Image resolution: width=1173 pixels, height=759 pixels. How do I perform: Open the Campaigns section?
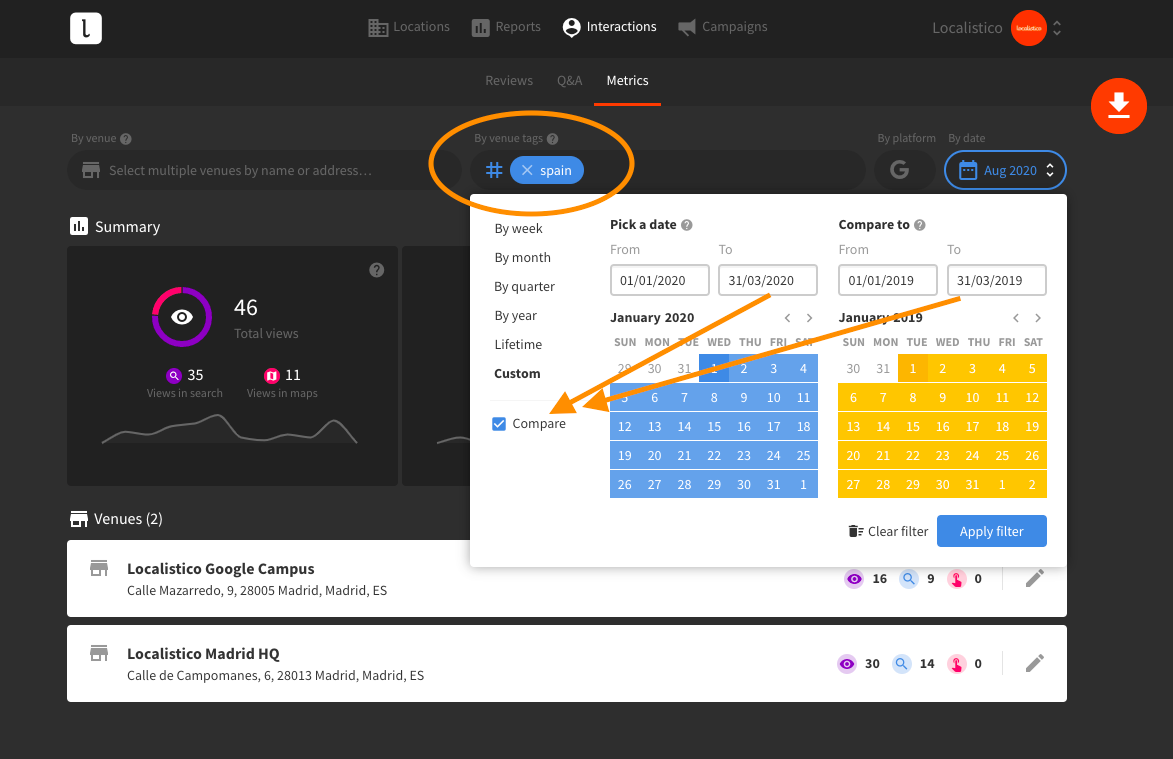point(722,27)
